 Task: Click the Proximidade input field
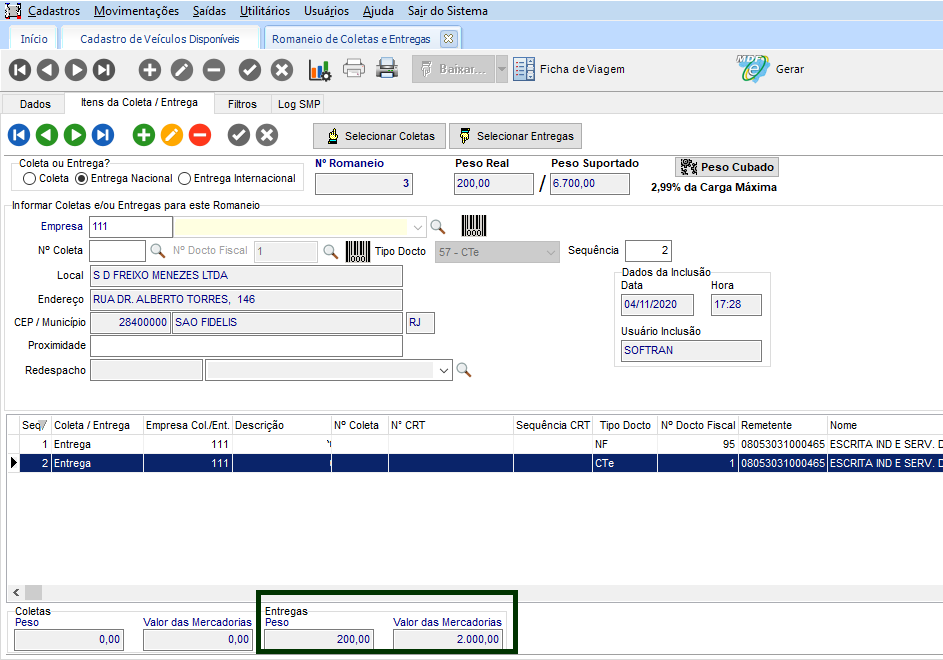[246, 346]
